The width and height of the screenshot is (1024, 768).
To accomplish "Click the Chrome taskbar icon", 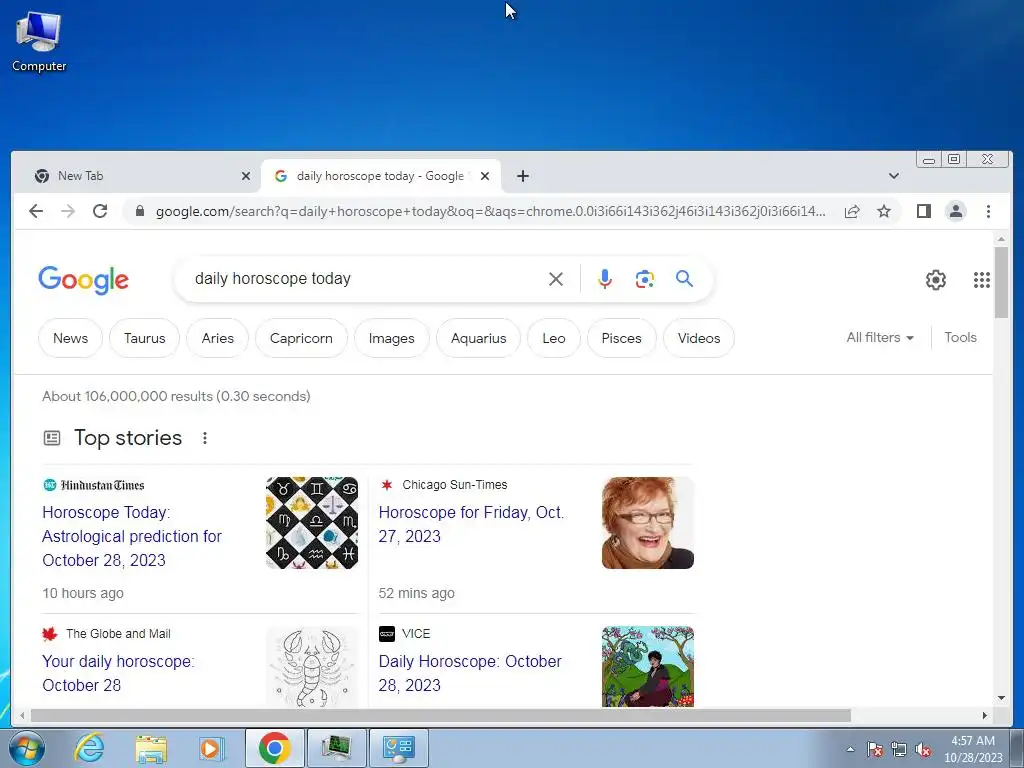I will pyautogui.click(x=274, y=748).
